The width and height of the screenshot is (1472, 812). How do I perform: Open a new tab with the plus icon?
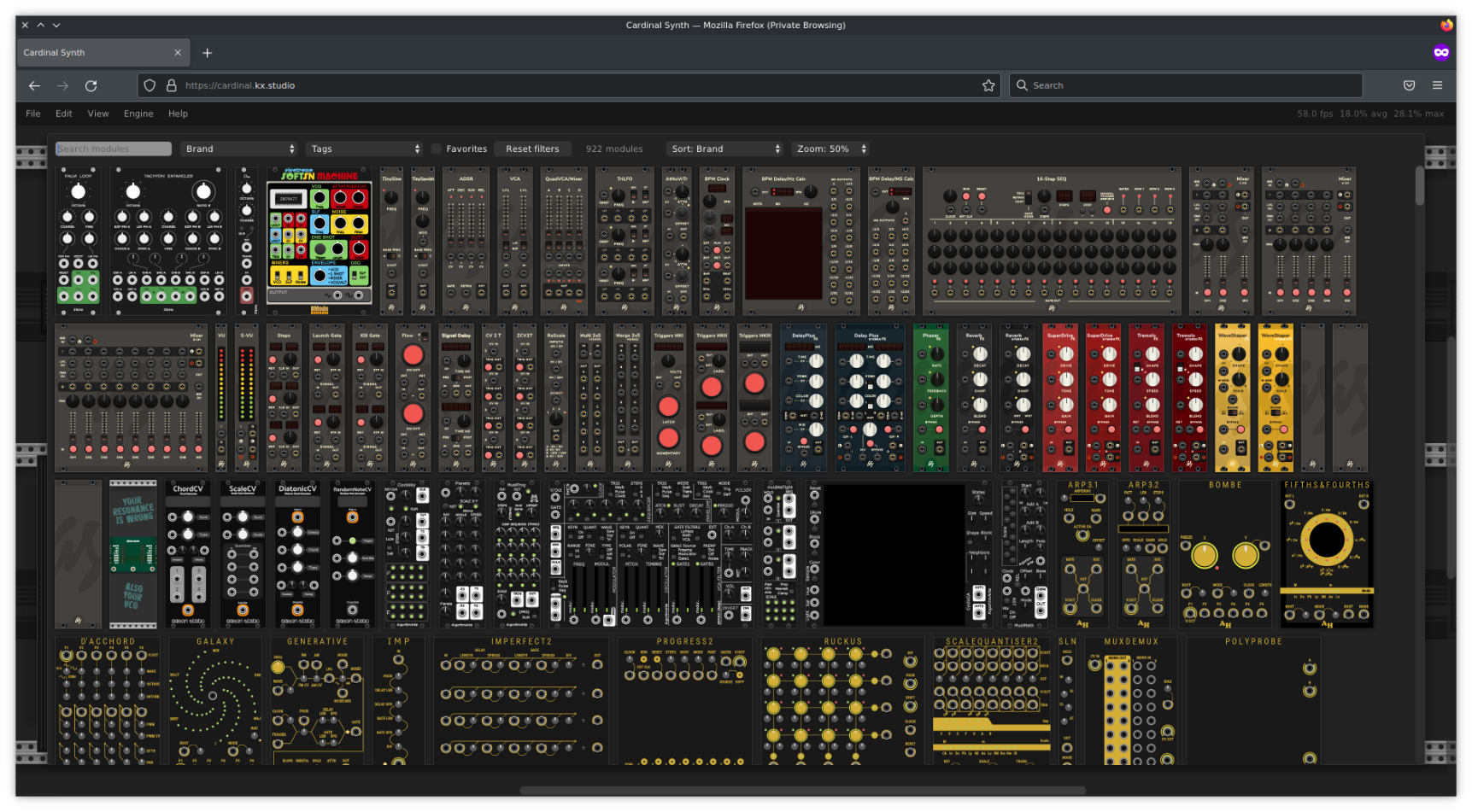[x=207, y=53]
